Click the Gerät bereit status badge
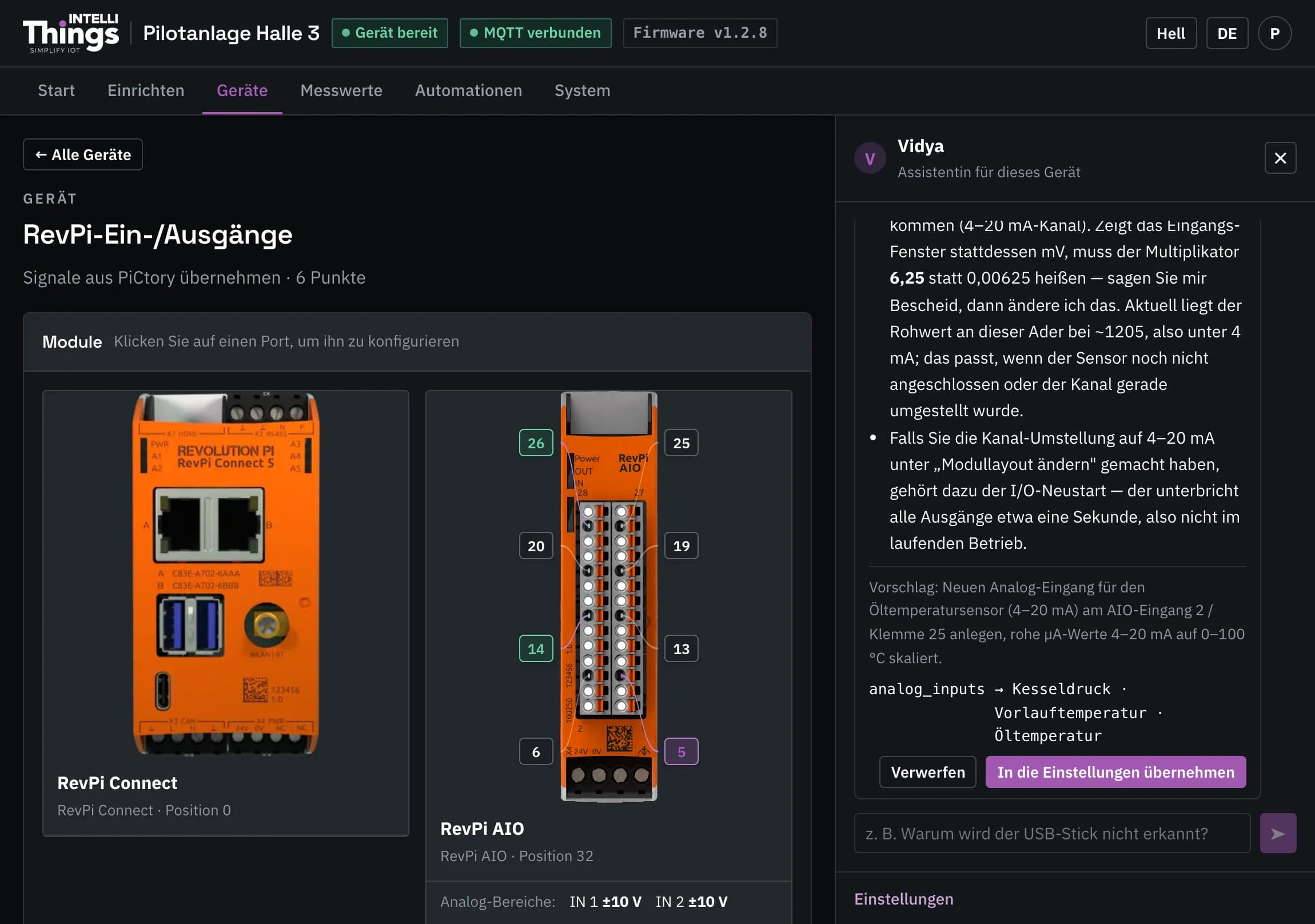Image resolution: width=1315 pixels, height=924 pixels. tap(389, 33)
